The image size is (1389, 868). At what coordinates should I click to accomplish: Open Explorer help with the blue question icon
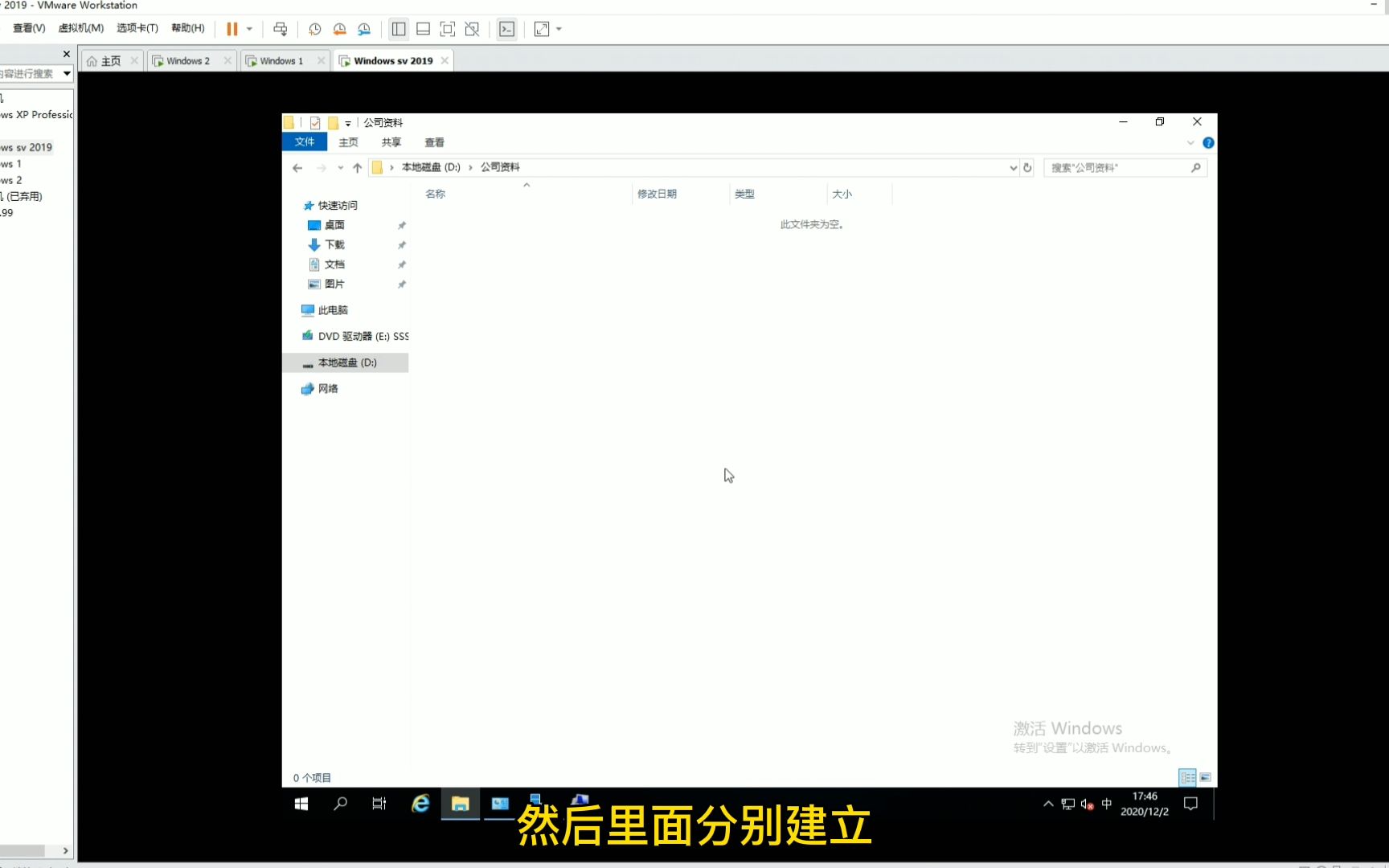[x=1208, y=143]
